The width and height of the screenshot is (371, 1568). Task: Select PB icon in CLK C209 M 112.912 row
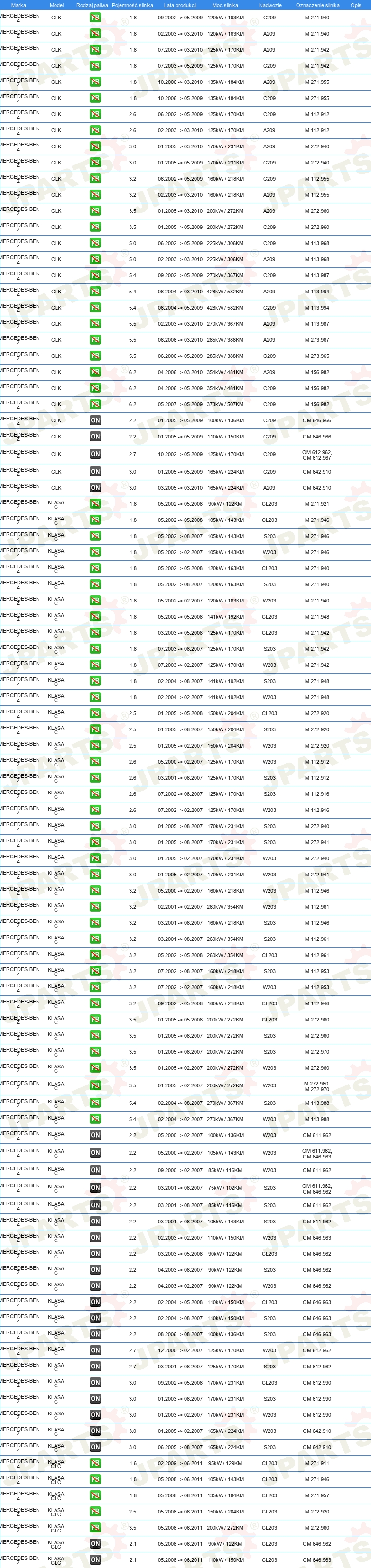pos(95,114)
